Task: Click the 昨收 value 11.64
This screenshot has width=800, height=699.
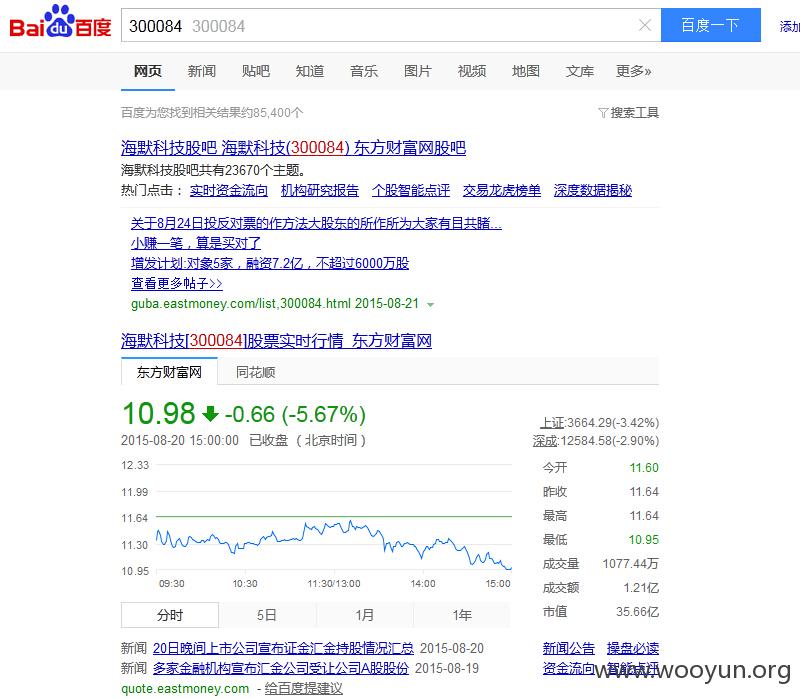Action: click(x=644, y=491)
